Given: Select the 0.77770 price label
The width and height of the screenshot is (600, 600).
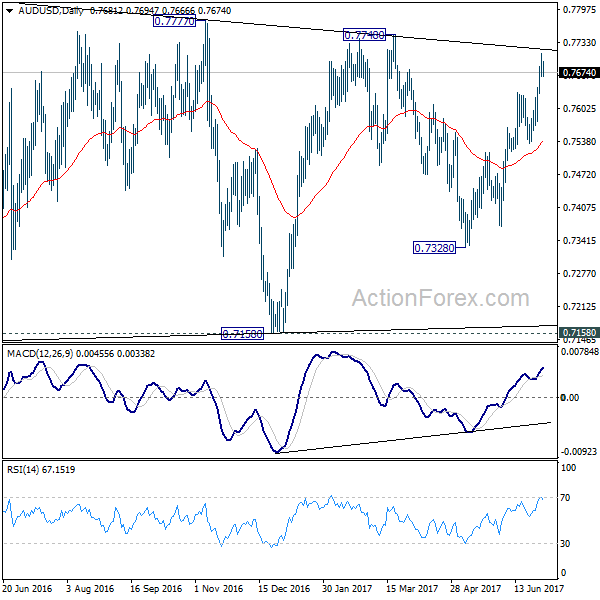Looking at the screenshot, I should tap(174, 21).
